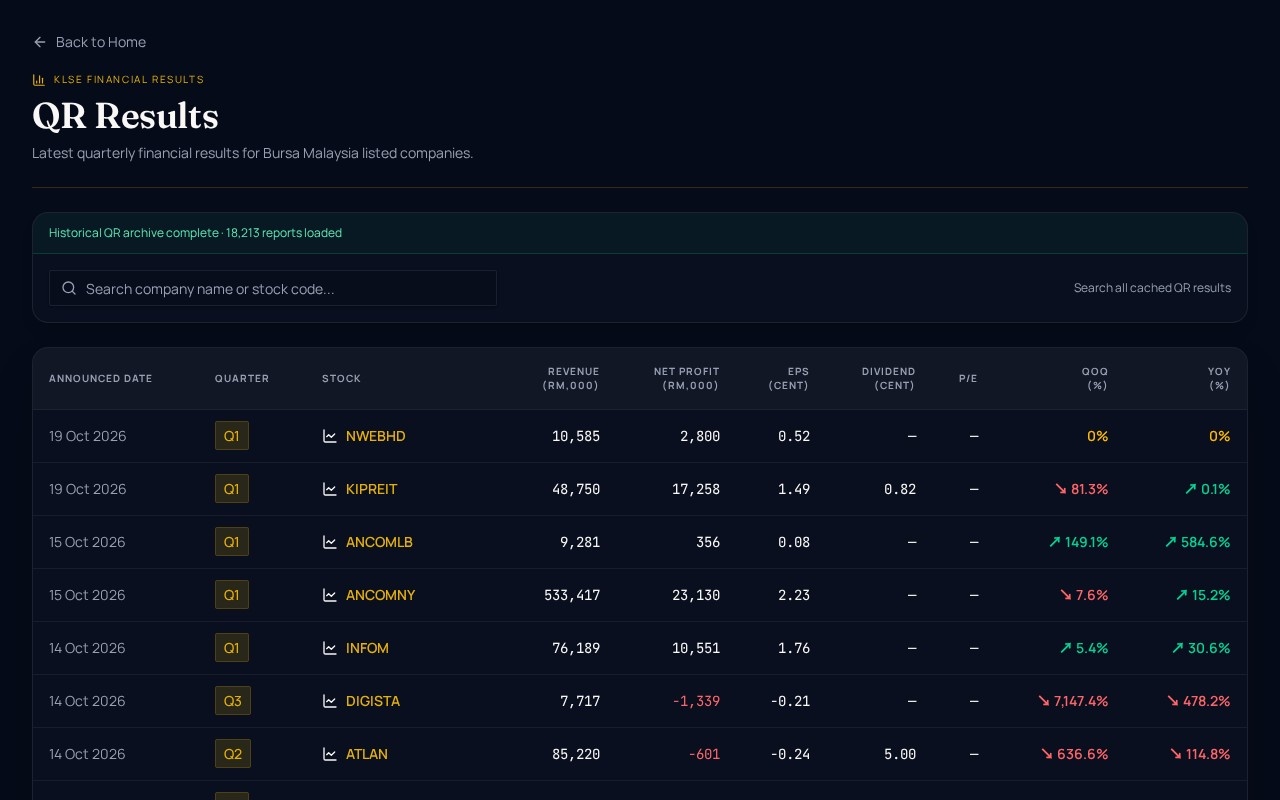Open the chart icon next to ANCOMLB

(330, 542)
